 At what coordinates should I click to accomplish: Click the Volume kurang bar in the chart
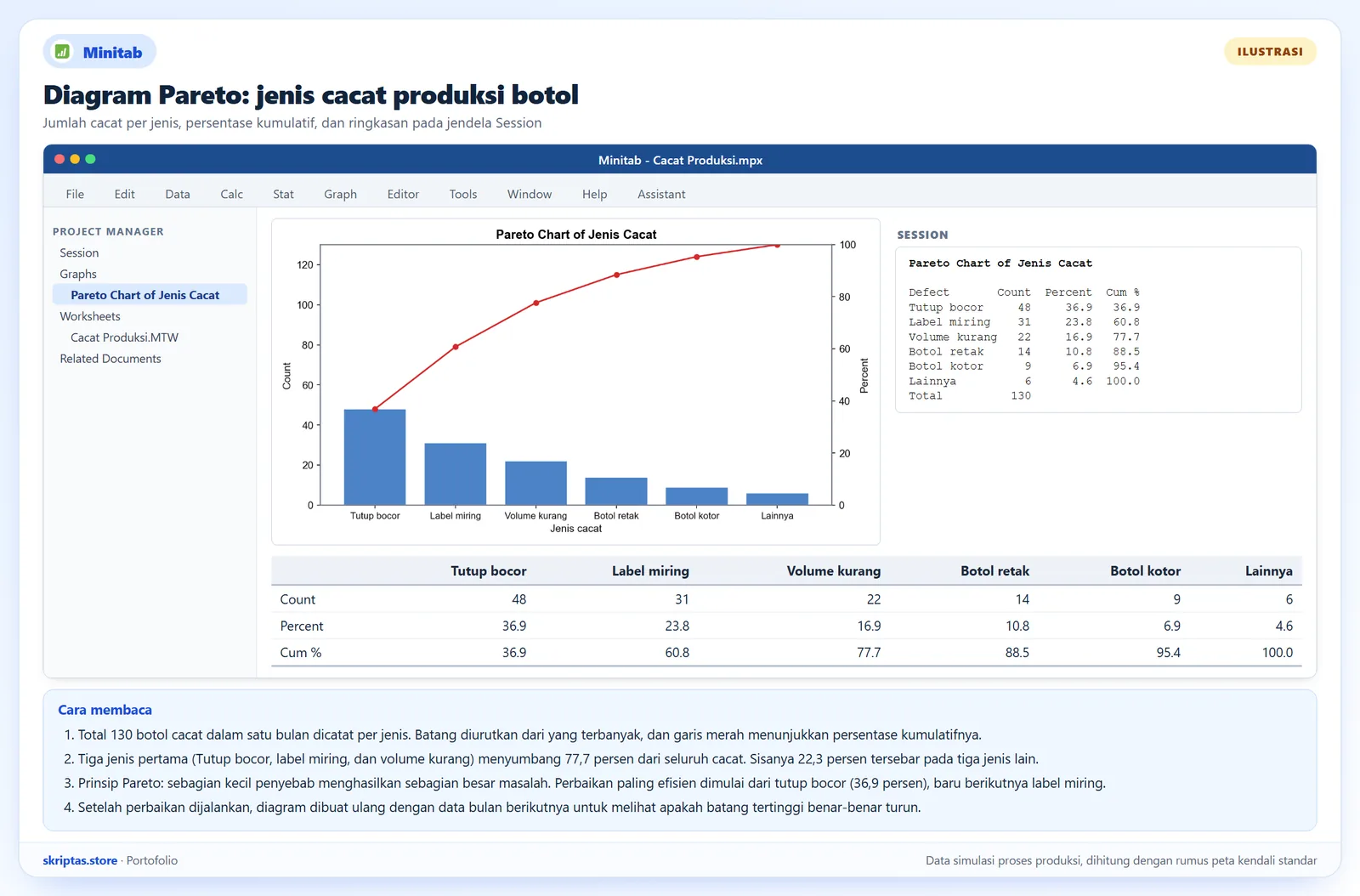[x=535, y=483]
